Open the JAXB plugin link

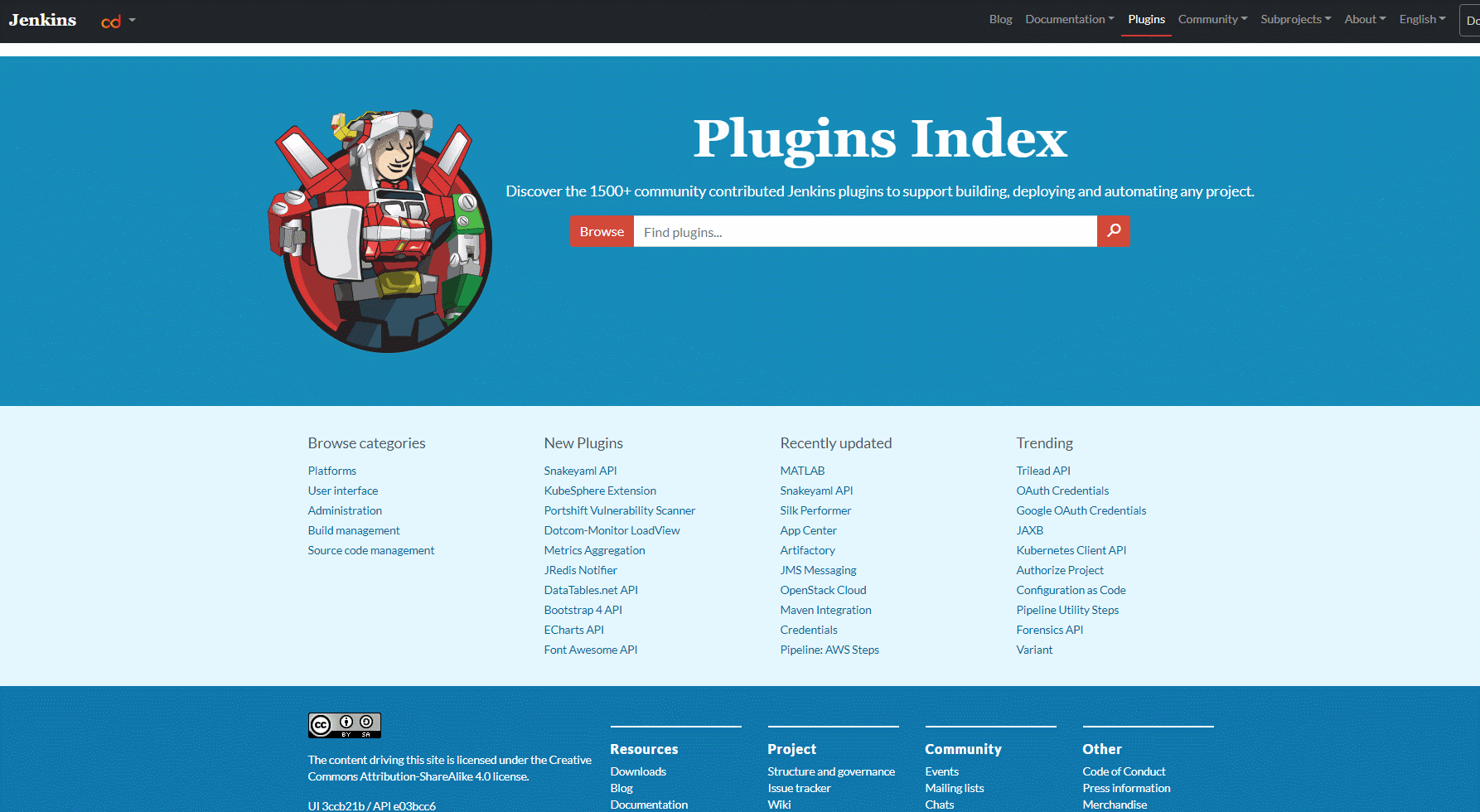1030,530
